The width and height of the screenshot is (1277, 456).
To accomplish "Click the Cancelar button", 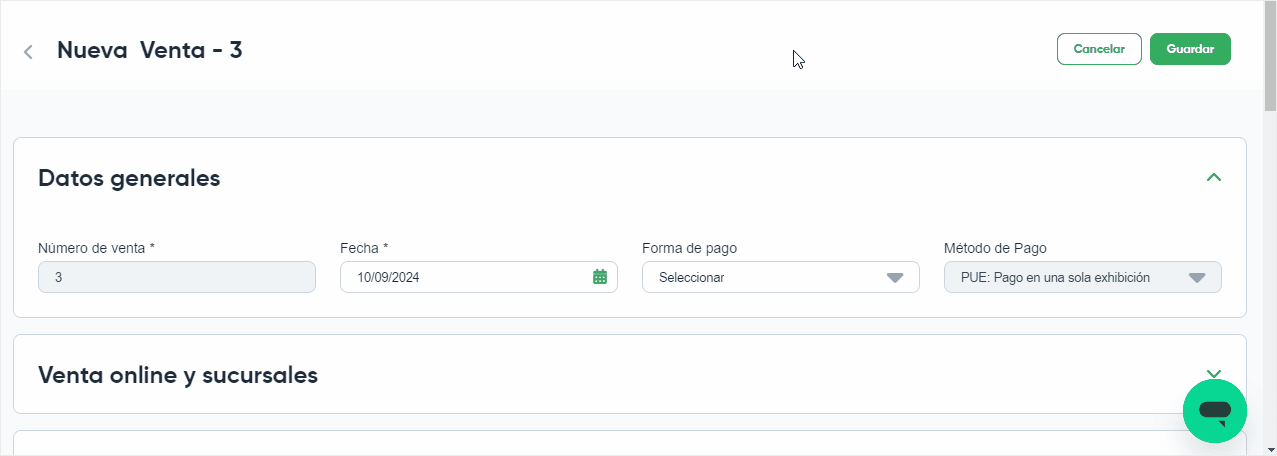I will tap(1099, 49).
